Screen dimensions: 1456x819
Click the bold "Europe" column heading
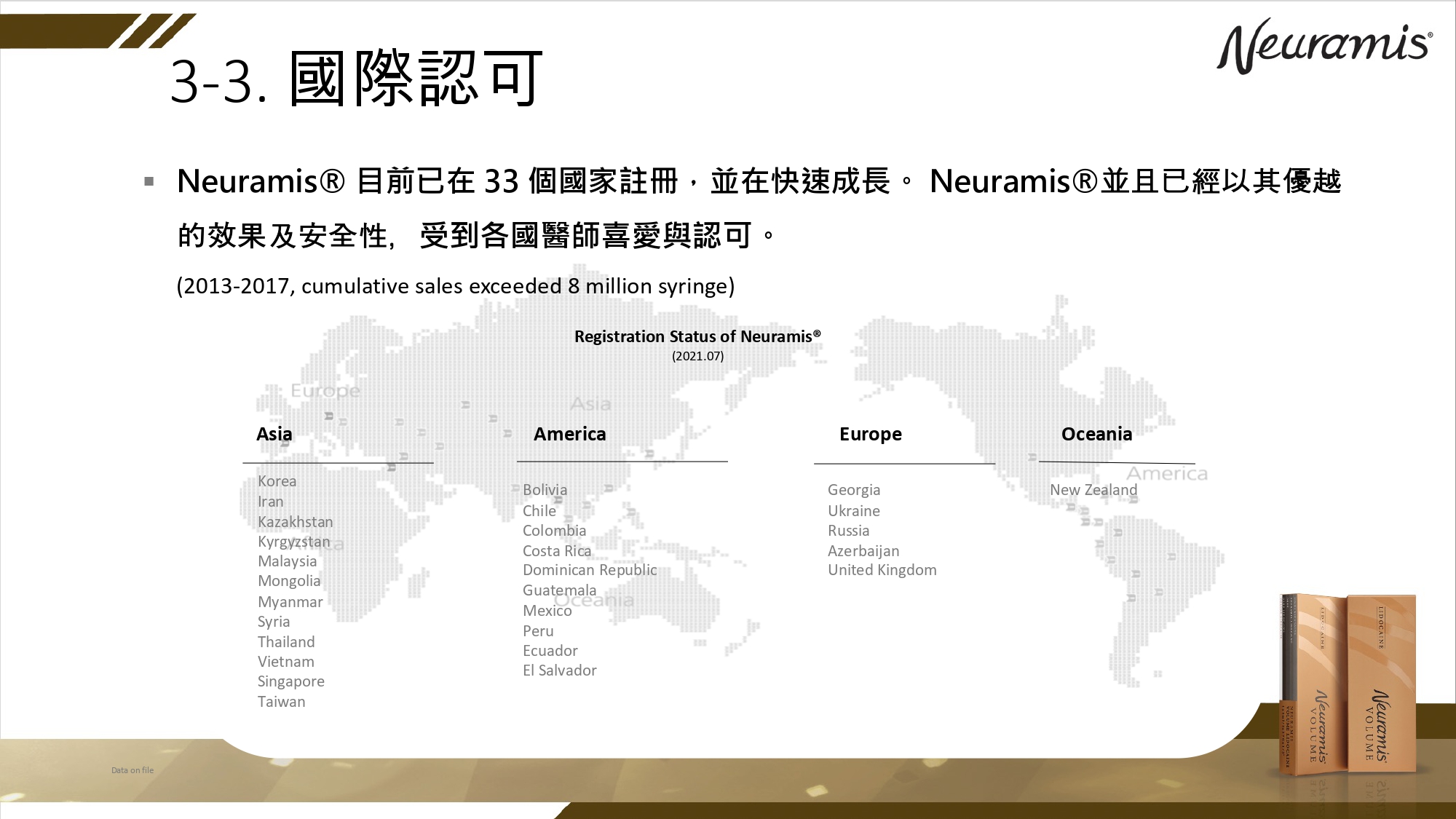tap(871, 435)
